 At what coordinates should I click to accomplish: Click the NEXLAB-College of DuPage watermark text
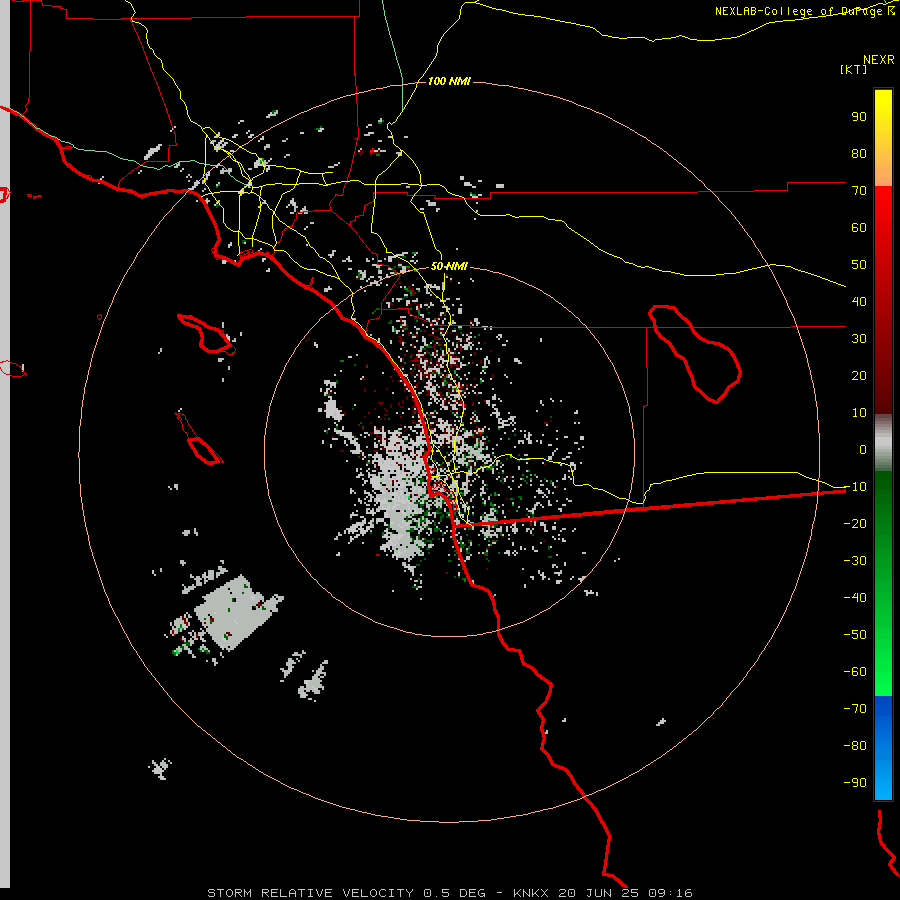804,11
